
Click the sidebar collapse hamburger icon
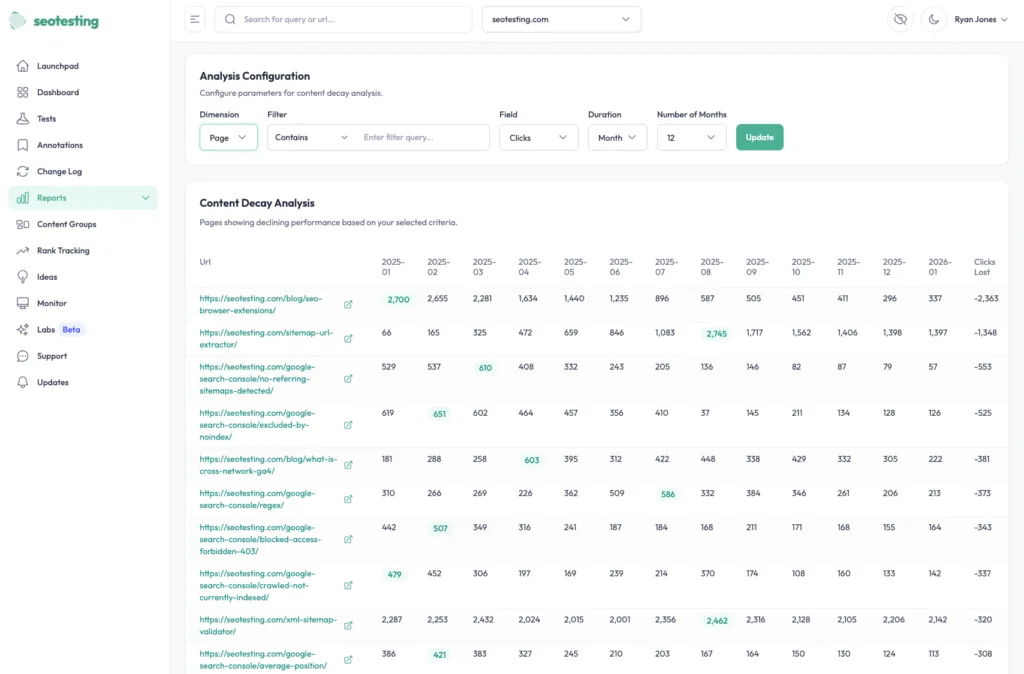(195, 19)
